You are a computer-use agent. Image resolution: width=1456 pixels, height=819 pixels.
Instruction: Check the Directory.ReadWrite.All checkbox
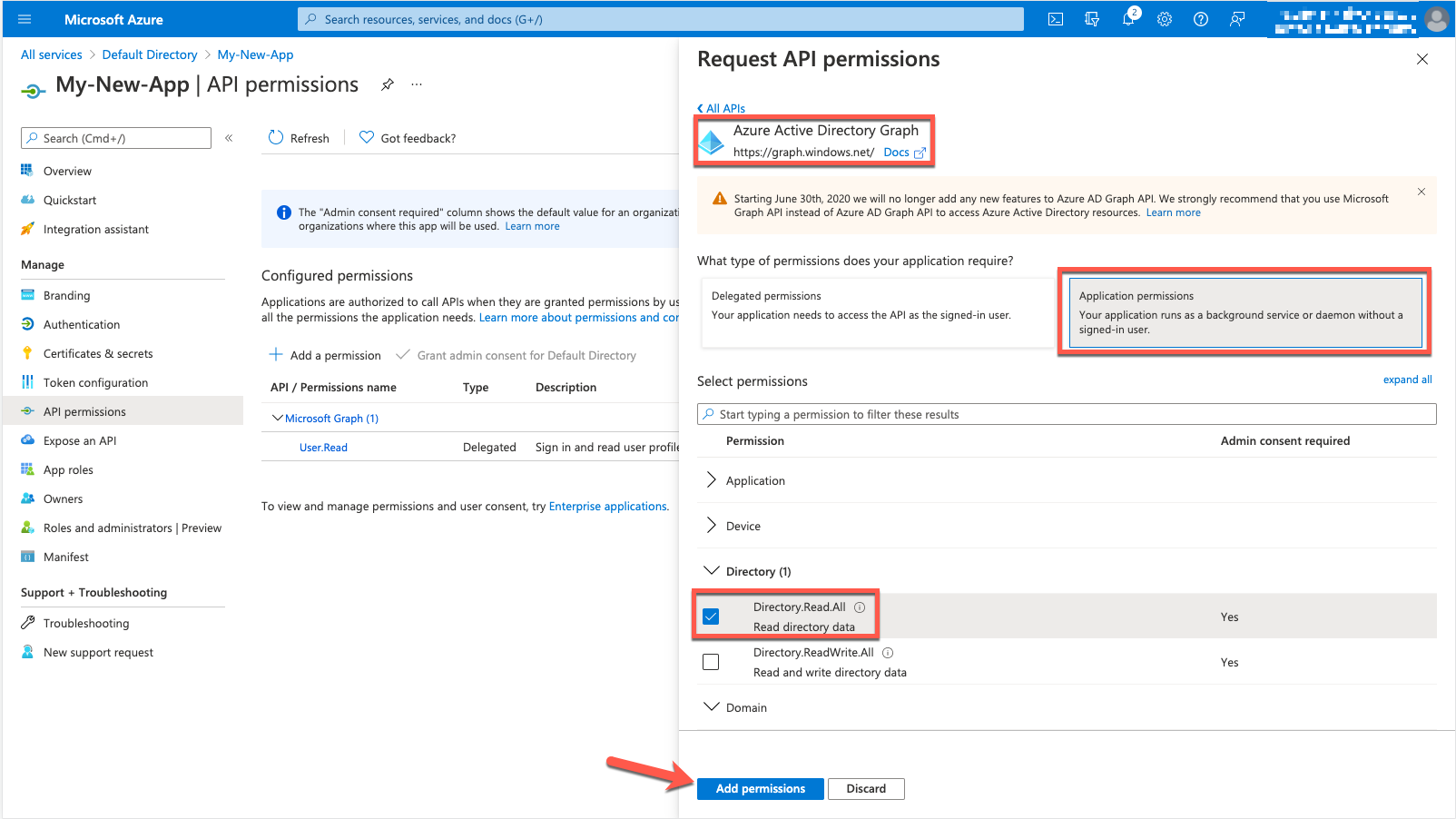711,662
